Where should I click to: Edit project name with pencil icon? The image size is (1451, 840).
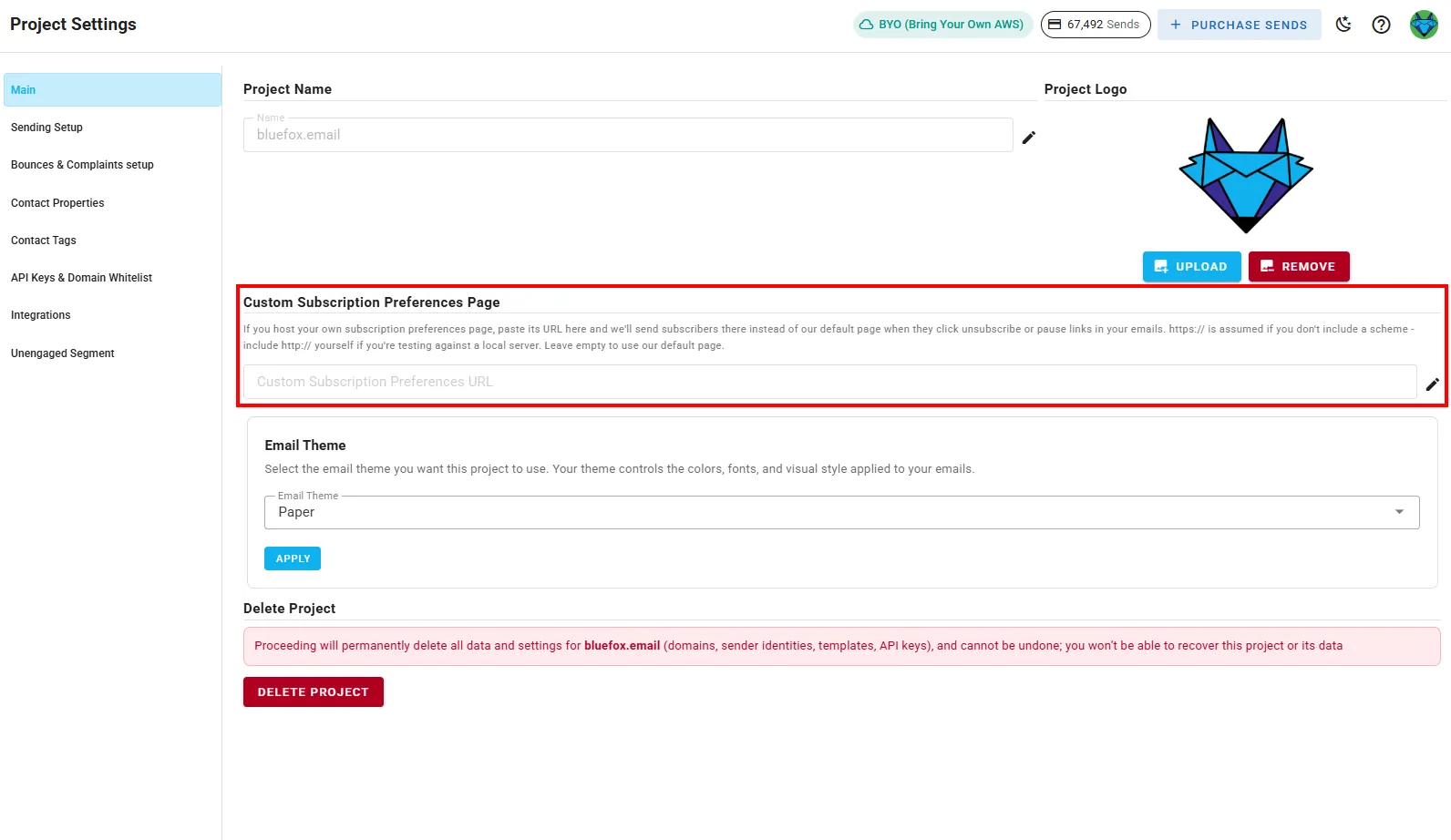(1029, 138)
